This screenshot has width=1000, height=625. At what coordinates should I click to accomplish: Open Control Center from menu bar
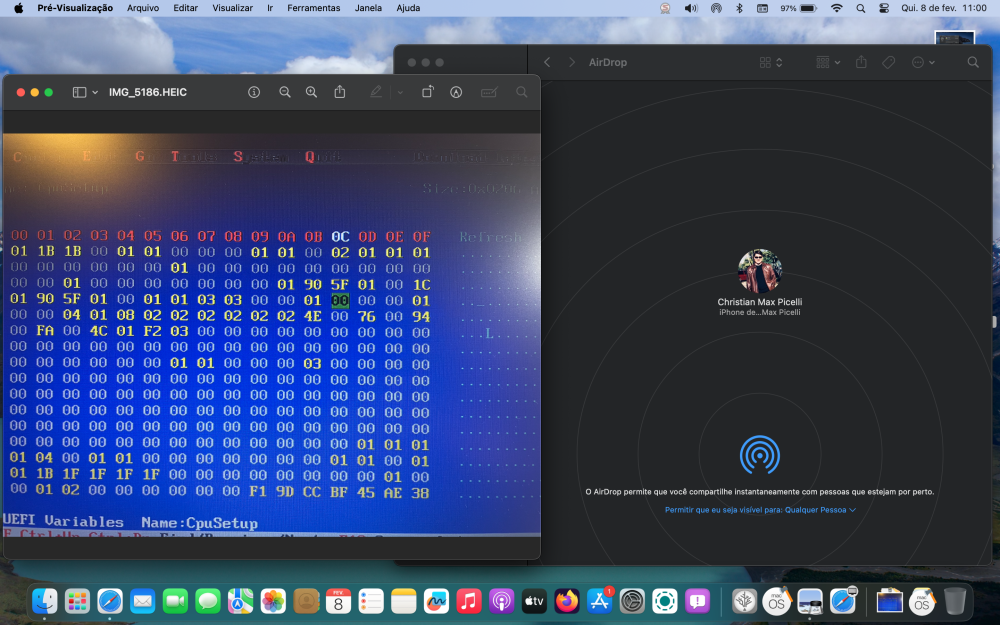[x=883, y=8]
